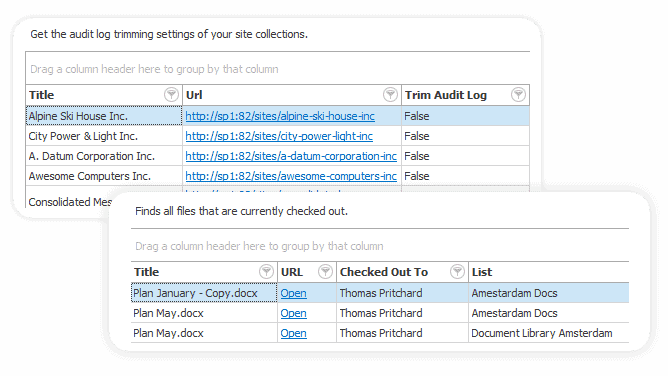Select Plan May.docx title in Document Library Amsterdam row

tap(168, 333)
